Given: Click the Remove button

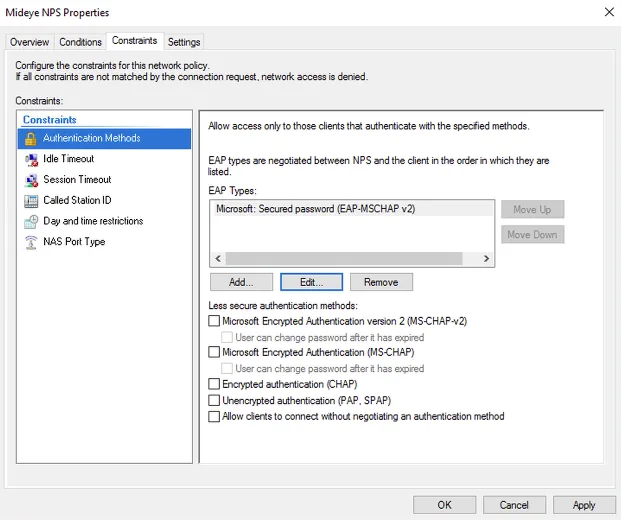Looking at the screenshot, I should (x=381, y=282).
